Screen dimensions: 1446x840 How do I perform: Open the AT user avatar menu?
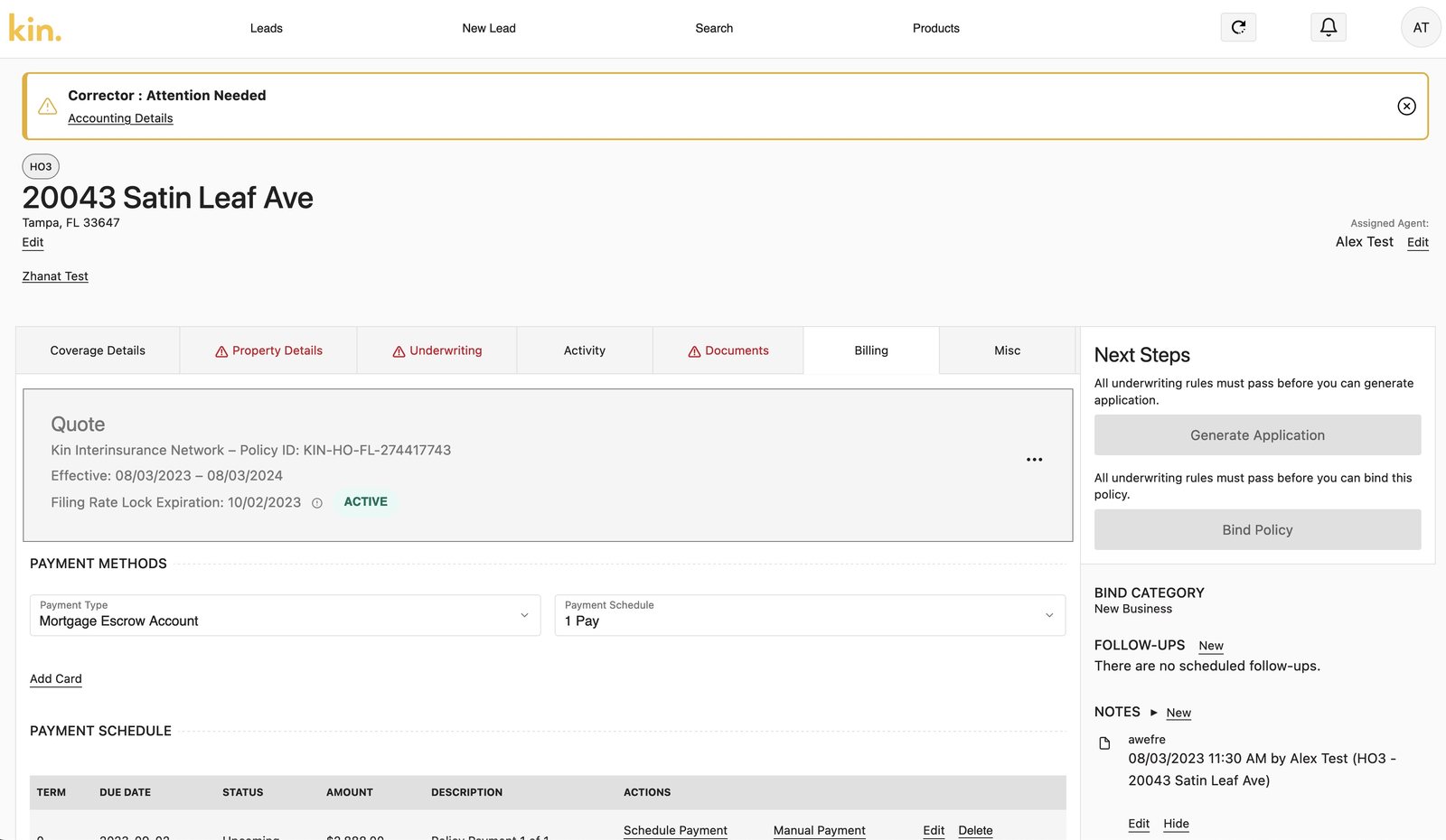click(x=1421, y=27)
